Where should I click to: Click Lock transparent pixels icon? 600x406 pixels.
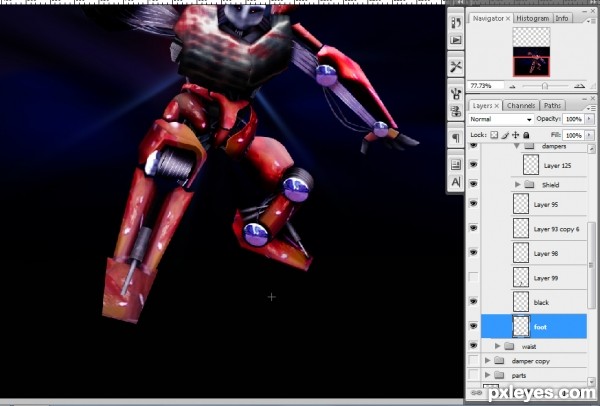pos(494,135)
